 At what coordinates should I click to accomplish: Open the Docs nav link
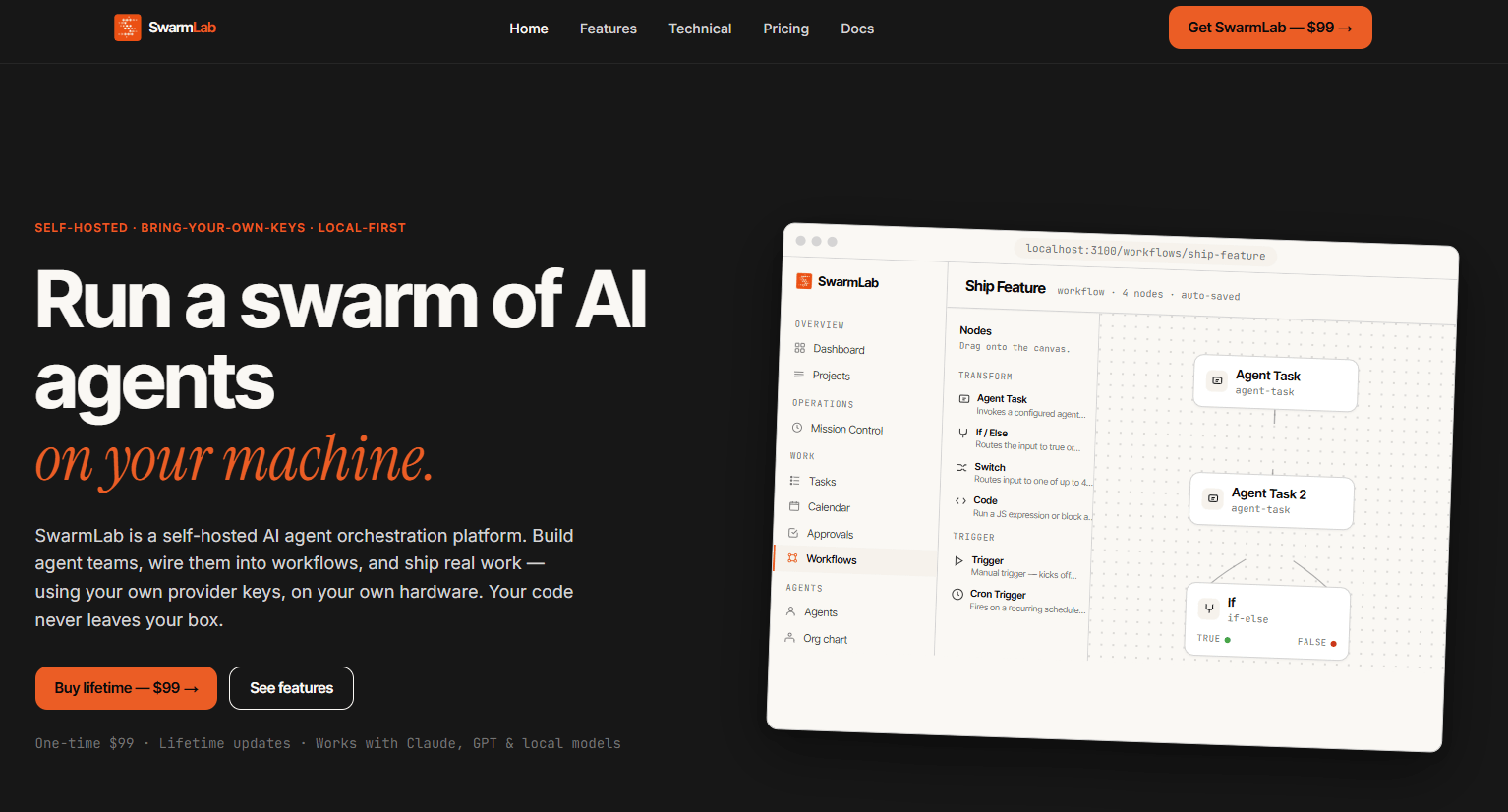point(857,29)
